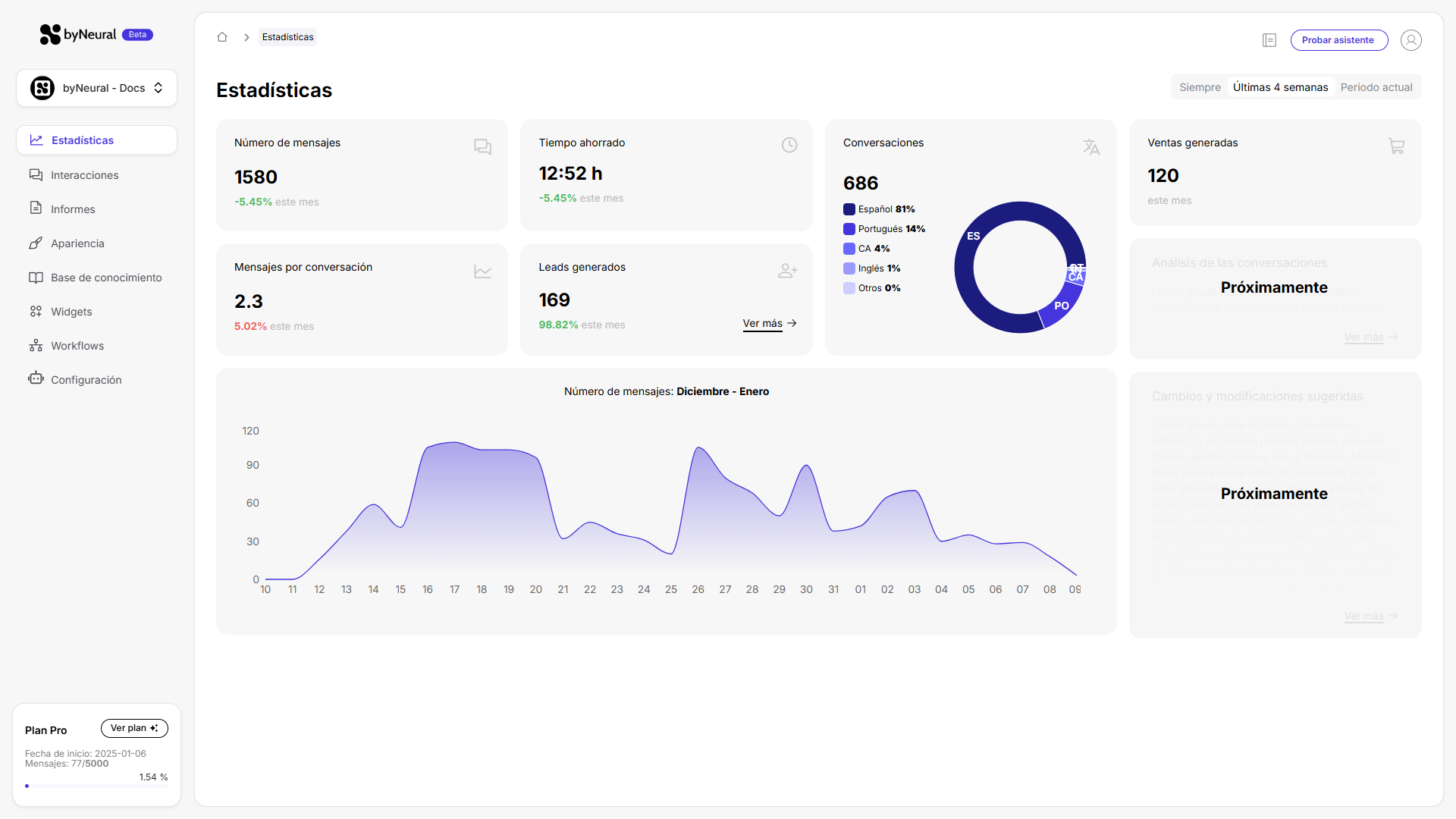Open the user profile avatar icon

tap(1410, 40)
